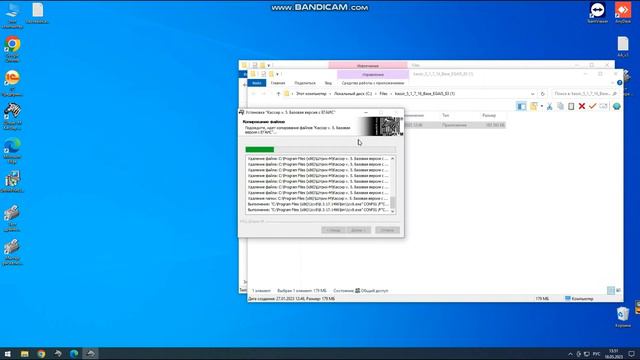The width and height of the screenshot is (640, 360).
Task: Open Windows Start menu
Action: pyautogui.click(x=8, y=353)
